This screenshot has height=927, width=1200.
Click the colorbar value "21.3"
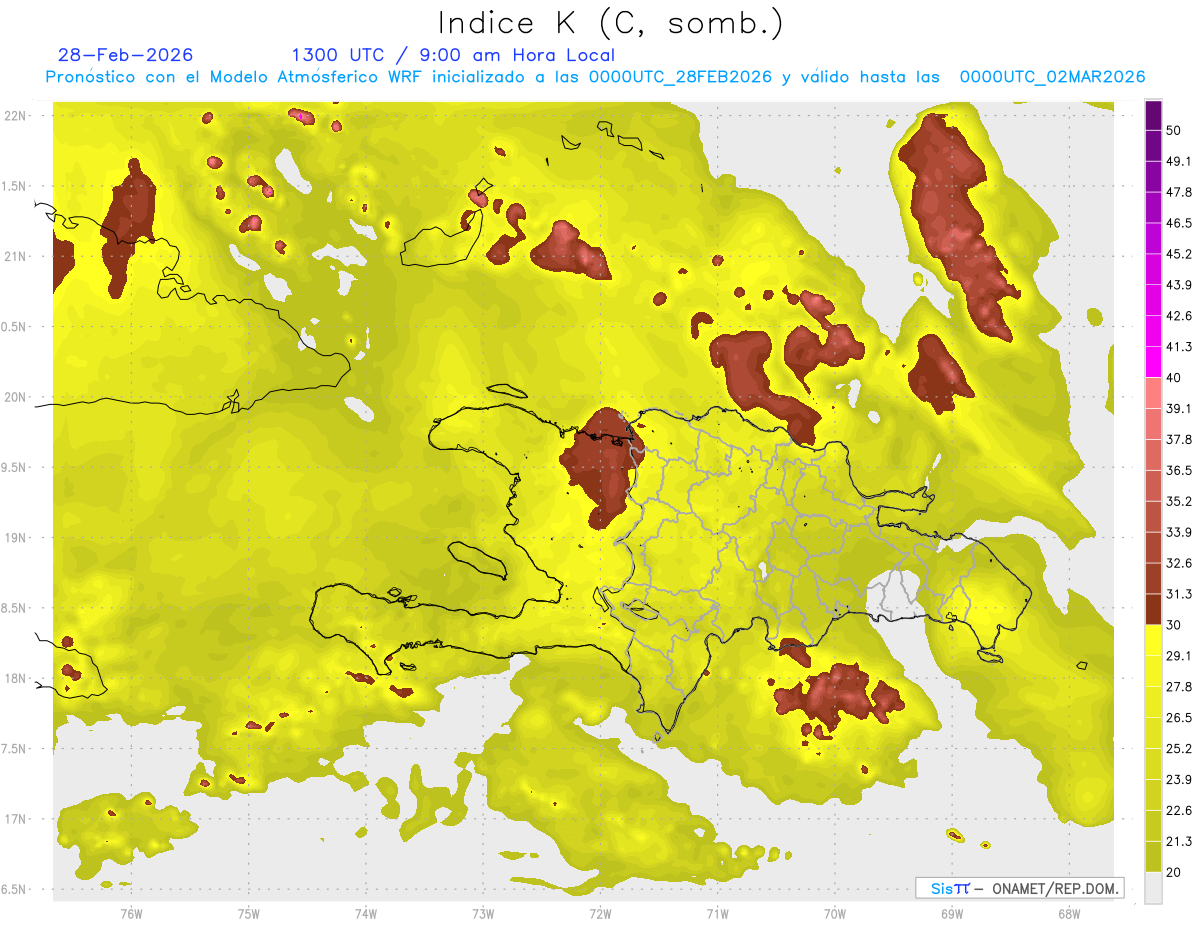pos(1179,842)
